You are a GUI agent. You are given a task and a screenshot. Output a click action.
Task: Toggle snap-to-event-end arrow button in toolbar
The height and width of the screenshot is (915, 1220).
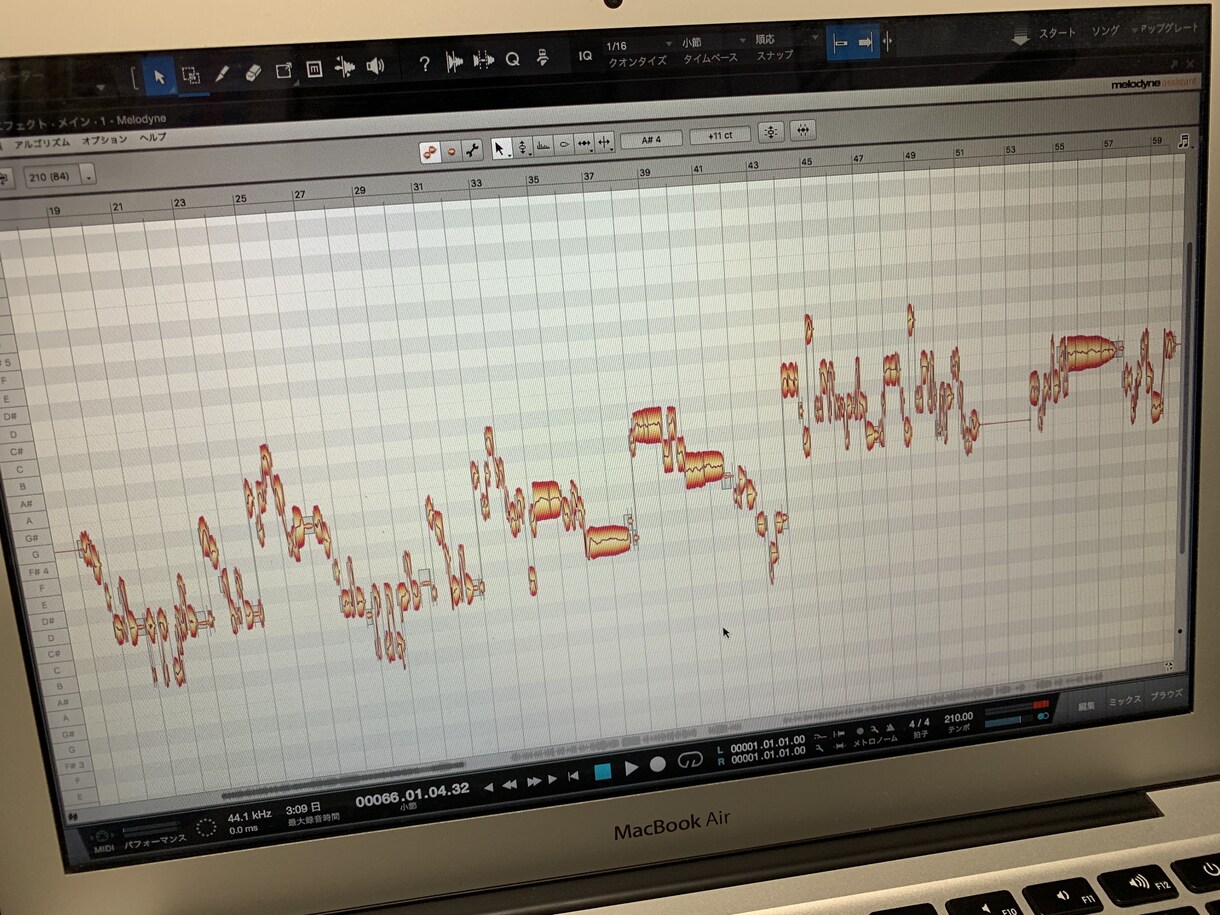point(865,43)
